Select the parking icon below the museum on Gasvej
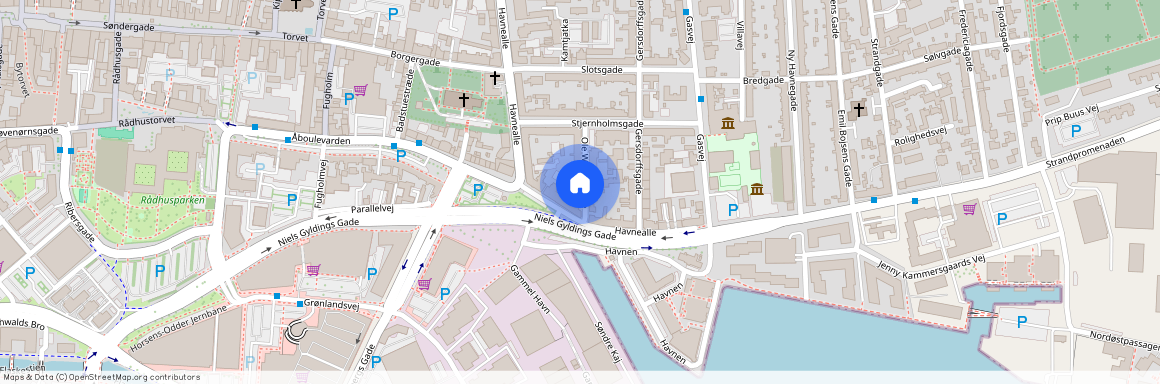Screen dimensions: 1160x384 pyautogui.click(x=732, y=210)
